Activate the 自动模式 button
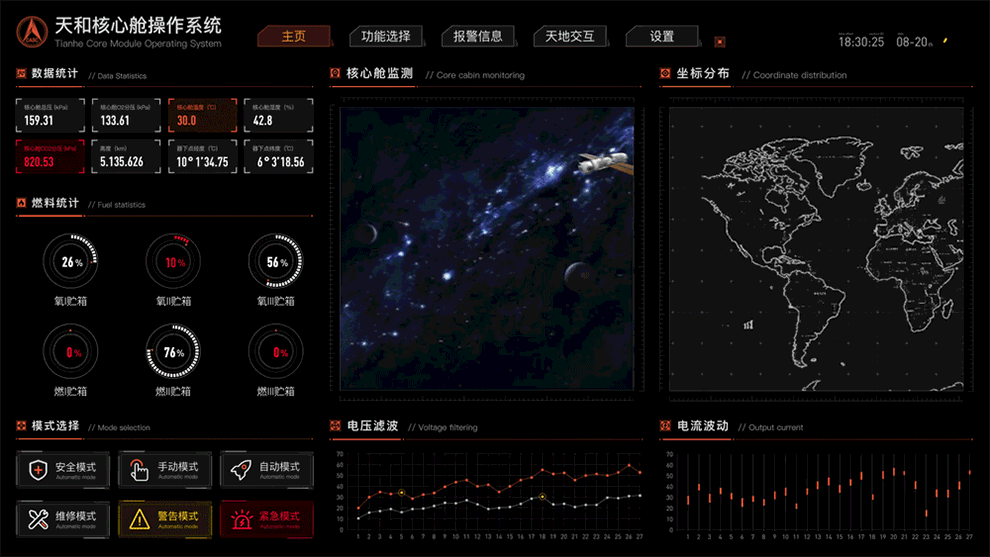 click(x=267, y=470)
